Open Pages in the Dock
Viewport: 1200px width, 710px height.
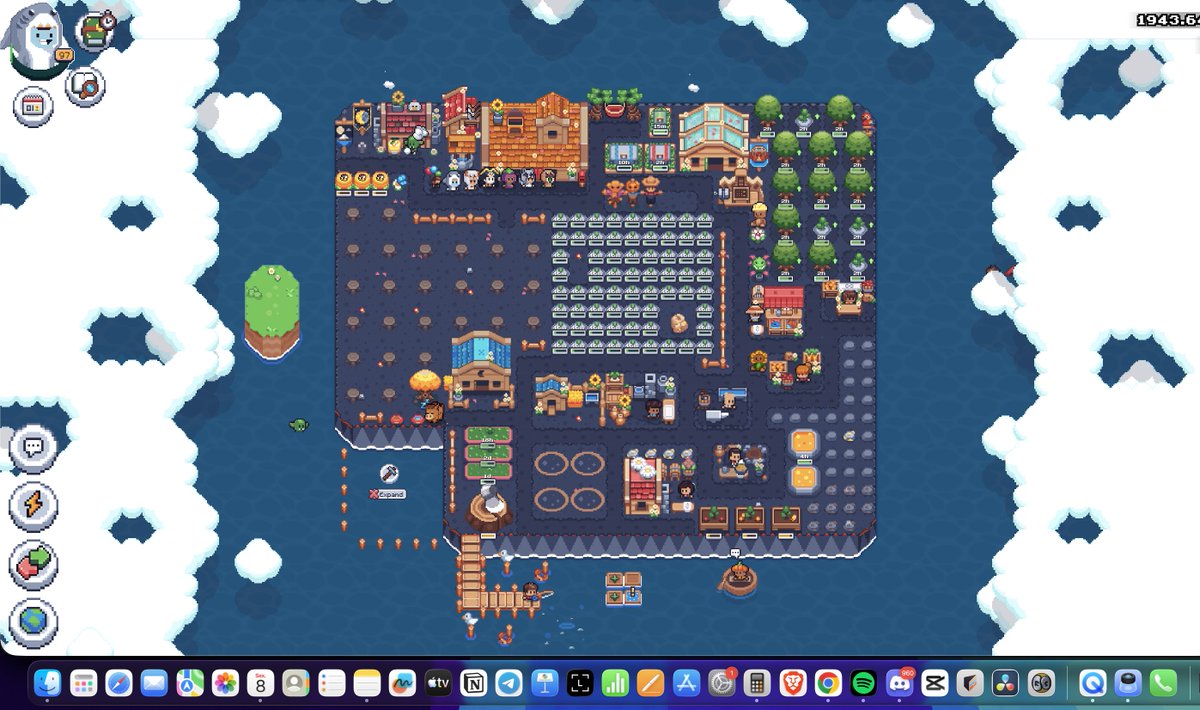click(651, 683)
